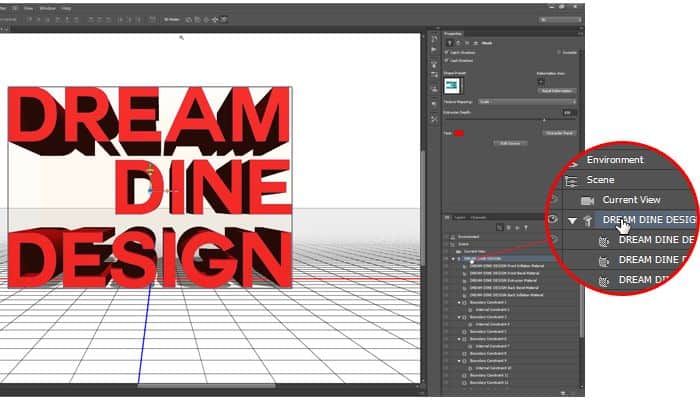Click the canvas horizontal scrollbar
This screenshot has width=700, height=400.
(206, 386)
